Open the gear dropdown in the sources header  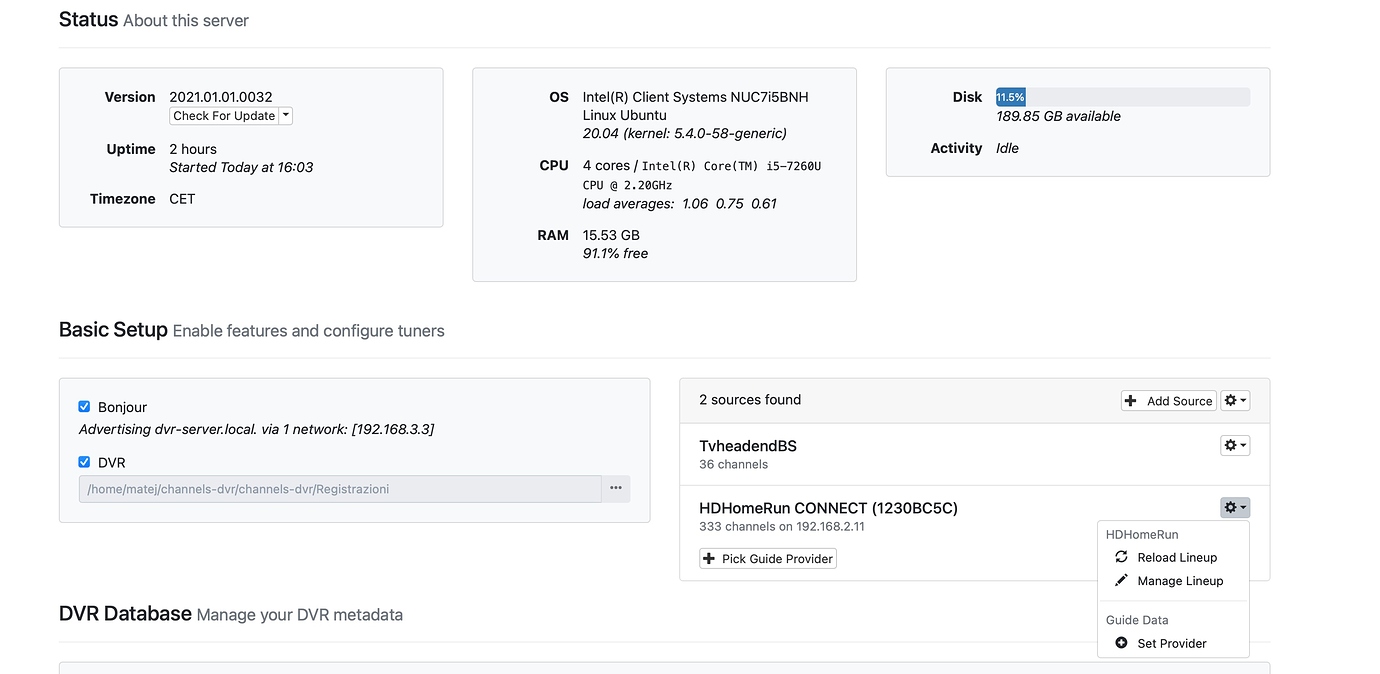click(x=1235, y=399)
